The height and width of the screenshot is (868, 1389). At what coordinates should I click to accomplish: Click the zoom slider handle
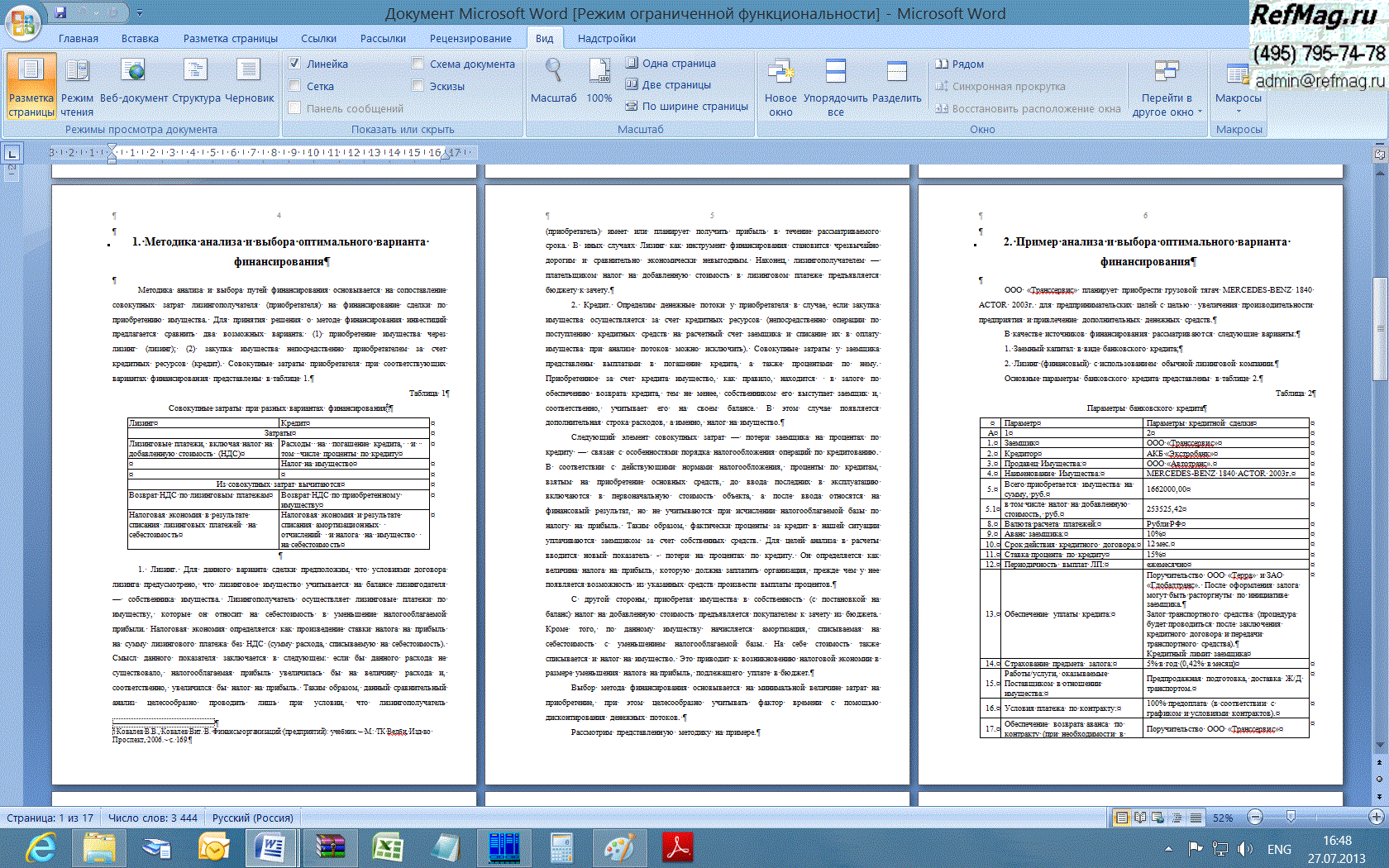pos(1291,817)
